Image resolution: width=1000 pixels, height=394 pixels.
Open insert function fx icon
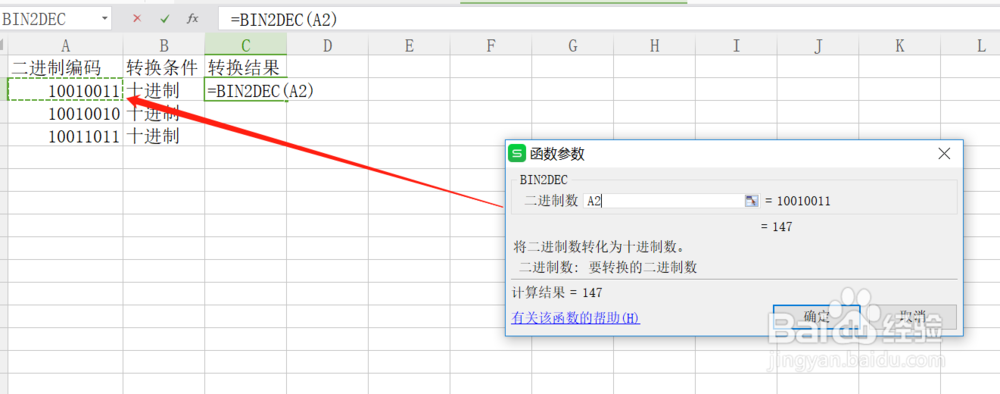(193, 19)
